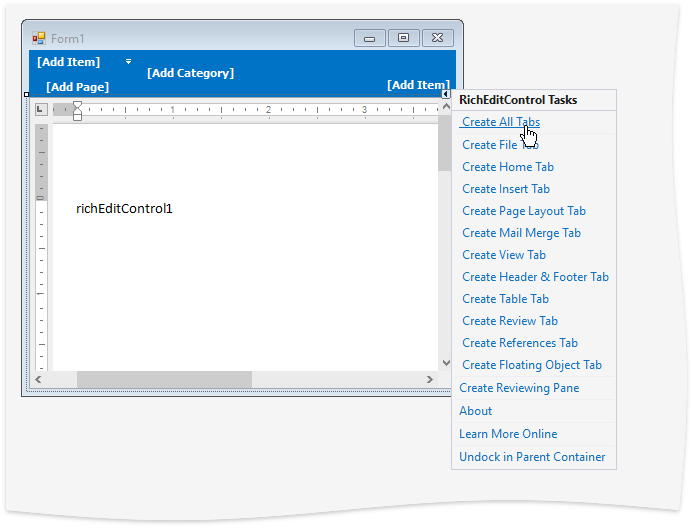
Task: Click [Add Category] in ribbon
Action: click(x=190, y=73)
